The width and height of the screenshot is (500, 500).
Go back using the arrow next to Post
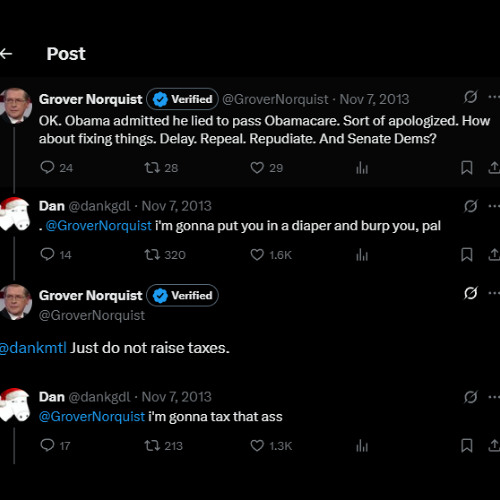(6, 54)
